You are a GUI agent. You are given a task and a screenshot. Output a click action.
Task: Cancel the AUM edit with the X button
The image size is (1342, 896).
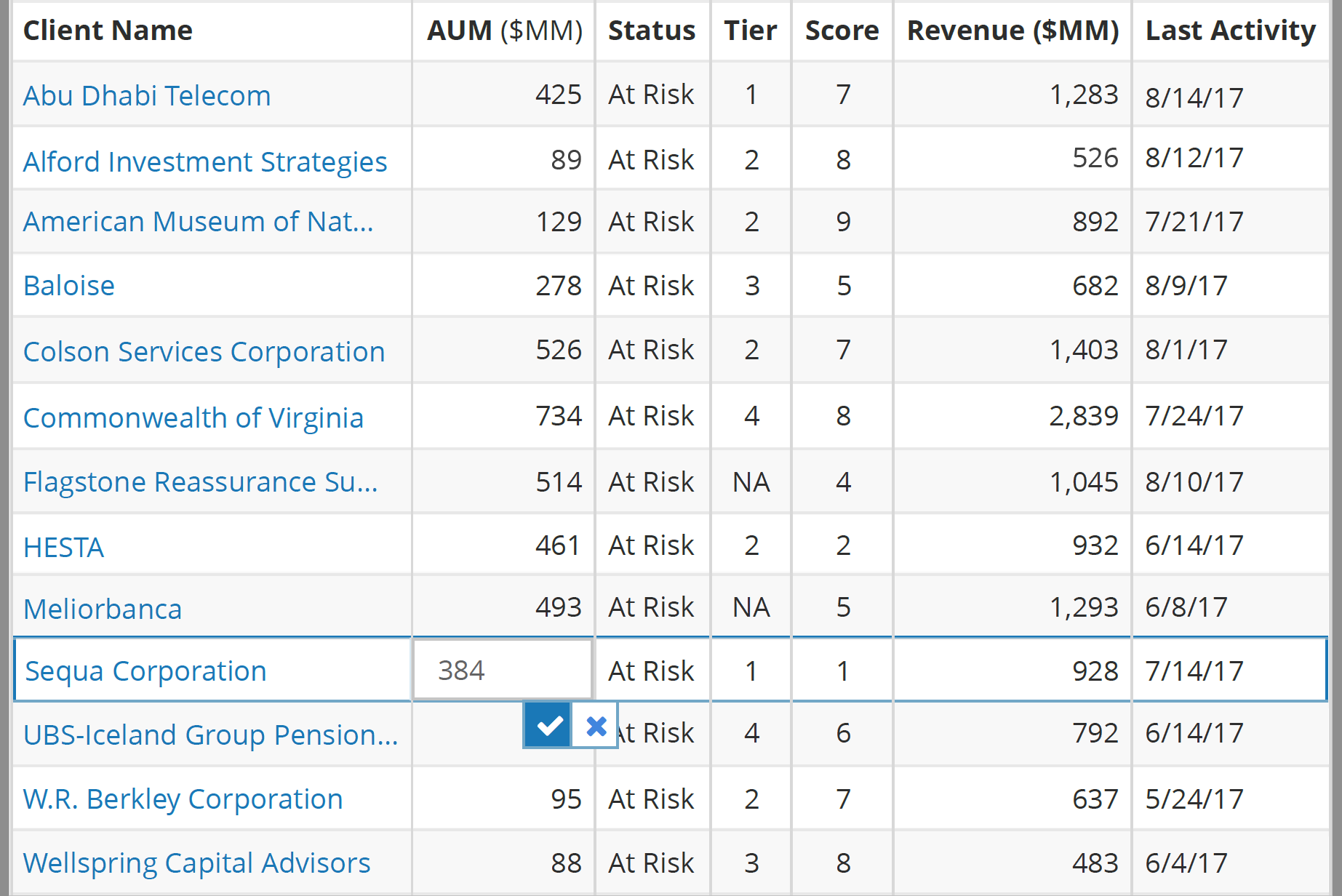click(x=596, y=725)
